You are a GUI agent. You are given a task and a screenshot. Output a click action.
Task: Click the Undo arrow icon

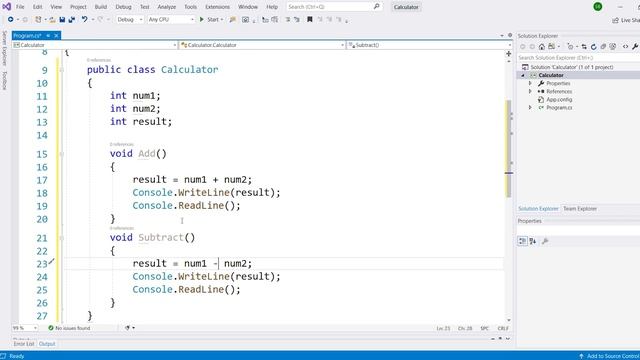pos(84,19)
